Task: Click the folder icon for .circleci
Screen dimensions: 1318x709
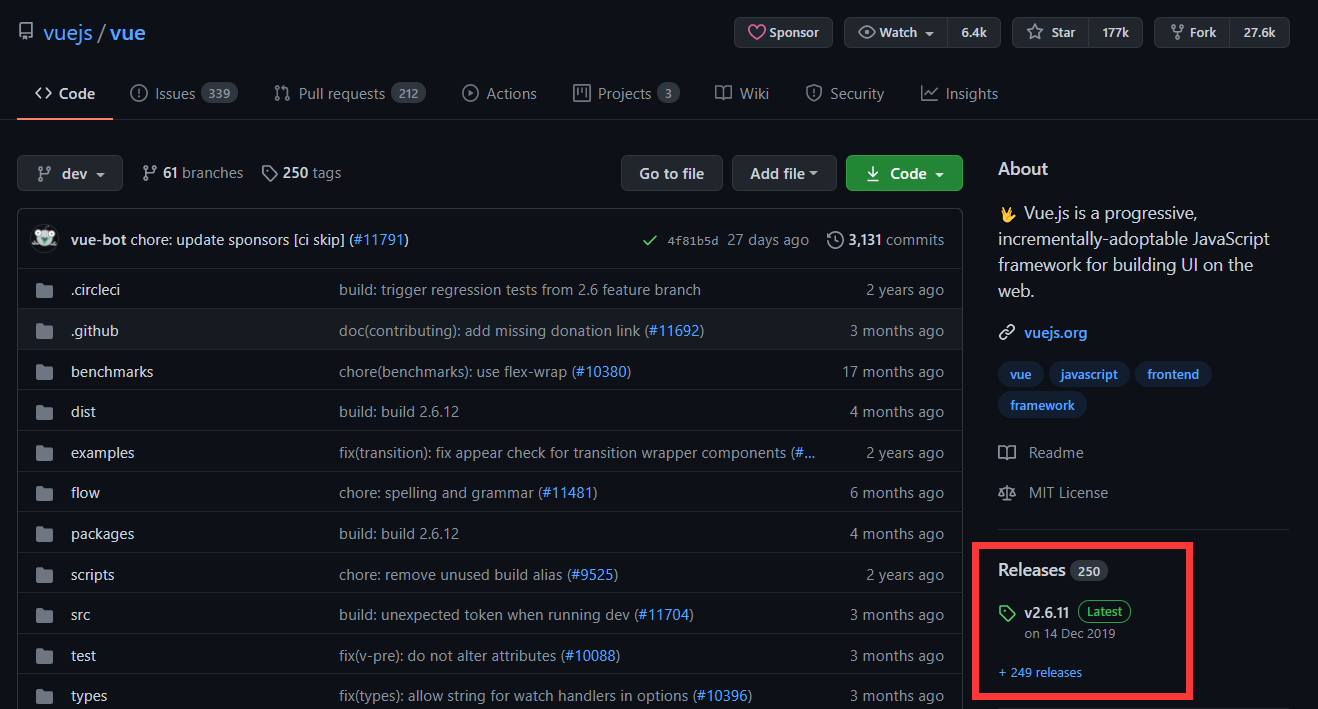Action: point(44,290)
